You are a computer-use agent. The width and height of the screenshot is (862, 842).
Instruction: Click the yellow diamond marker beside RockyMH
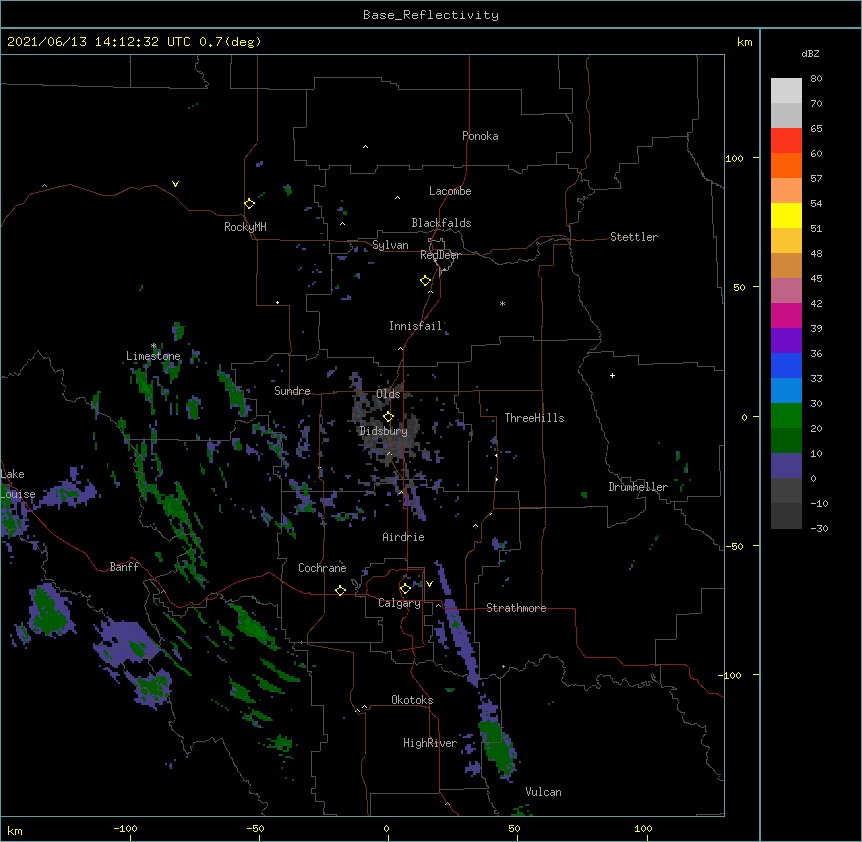250,203
